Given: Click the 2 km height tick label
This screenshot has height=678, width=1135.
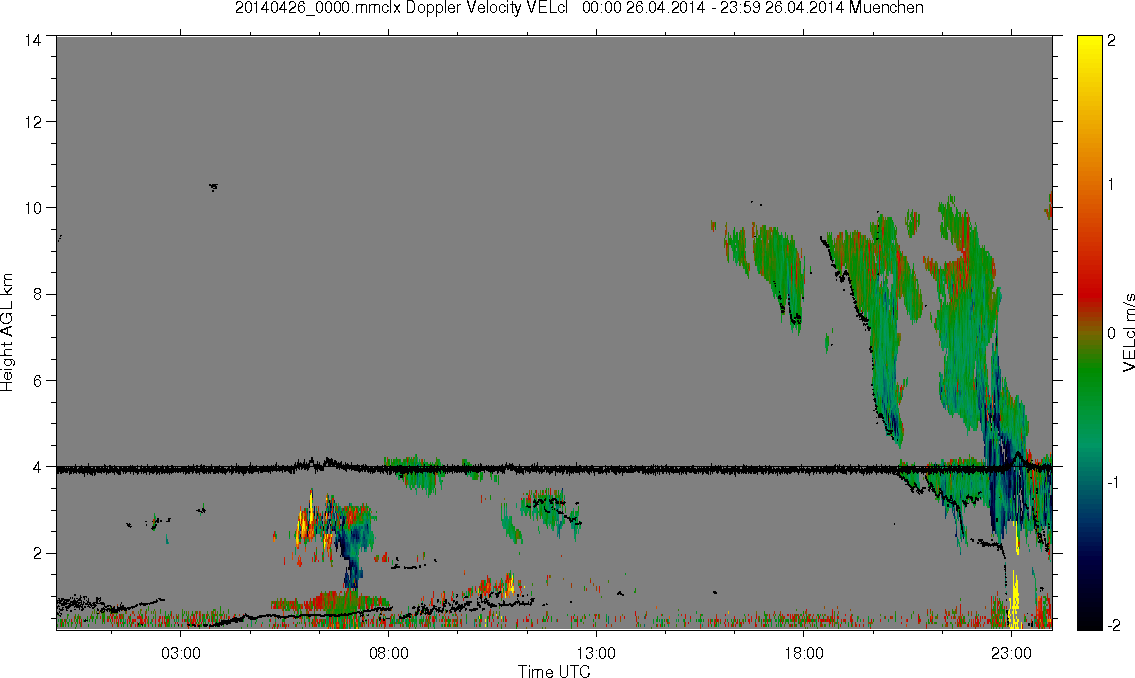Looking at the screenshot, I should (36, 554).
